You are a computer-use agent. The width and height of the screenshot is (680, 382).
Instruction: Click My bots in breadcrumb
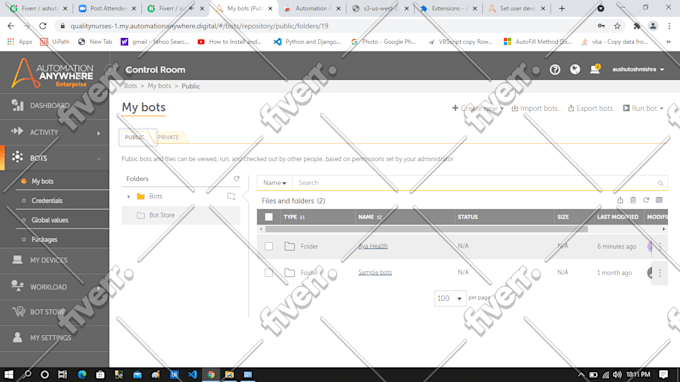tap(159, 86)
